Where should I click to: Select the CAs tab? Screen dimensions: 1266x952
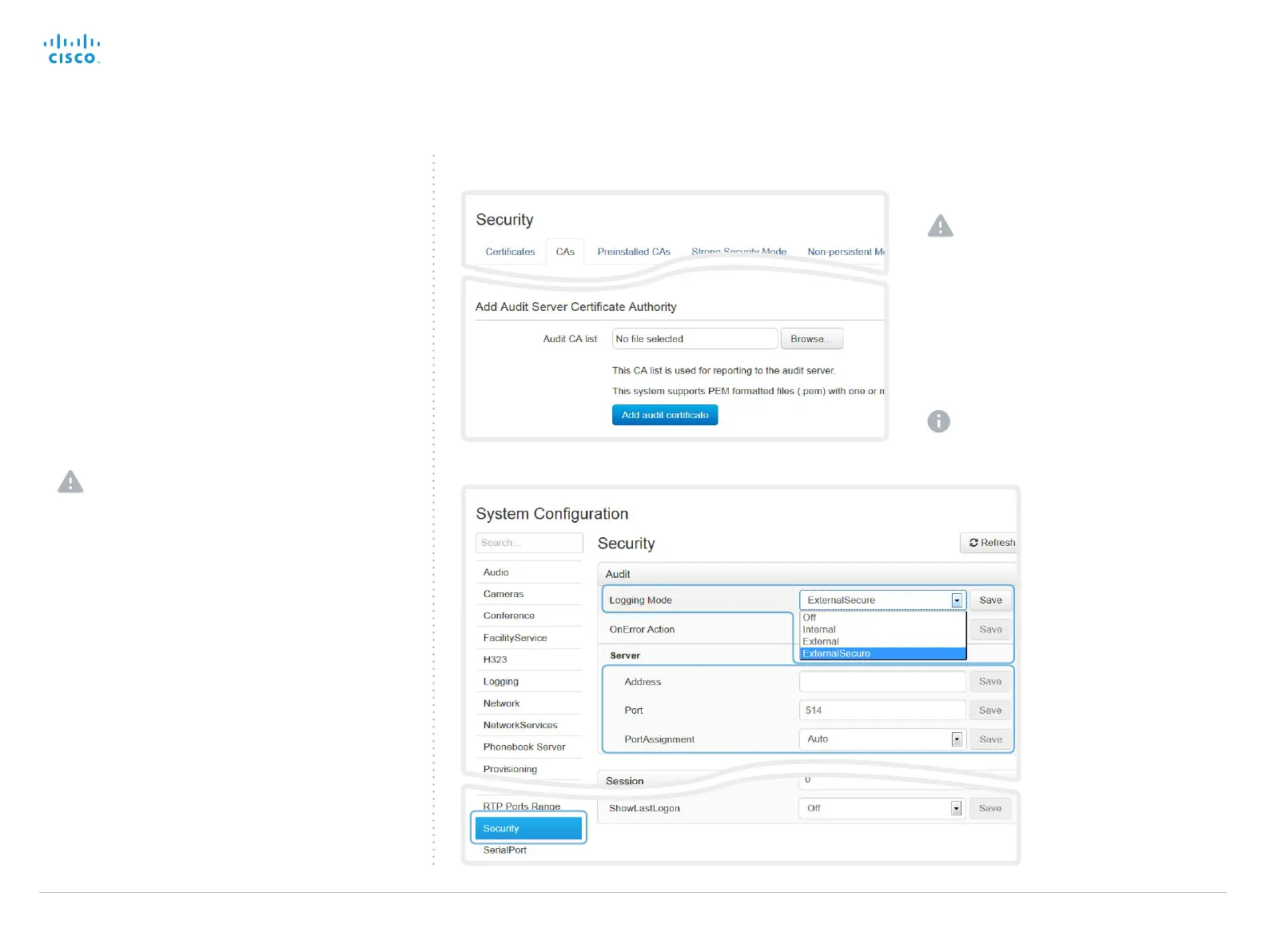565,252
